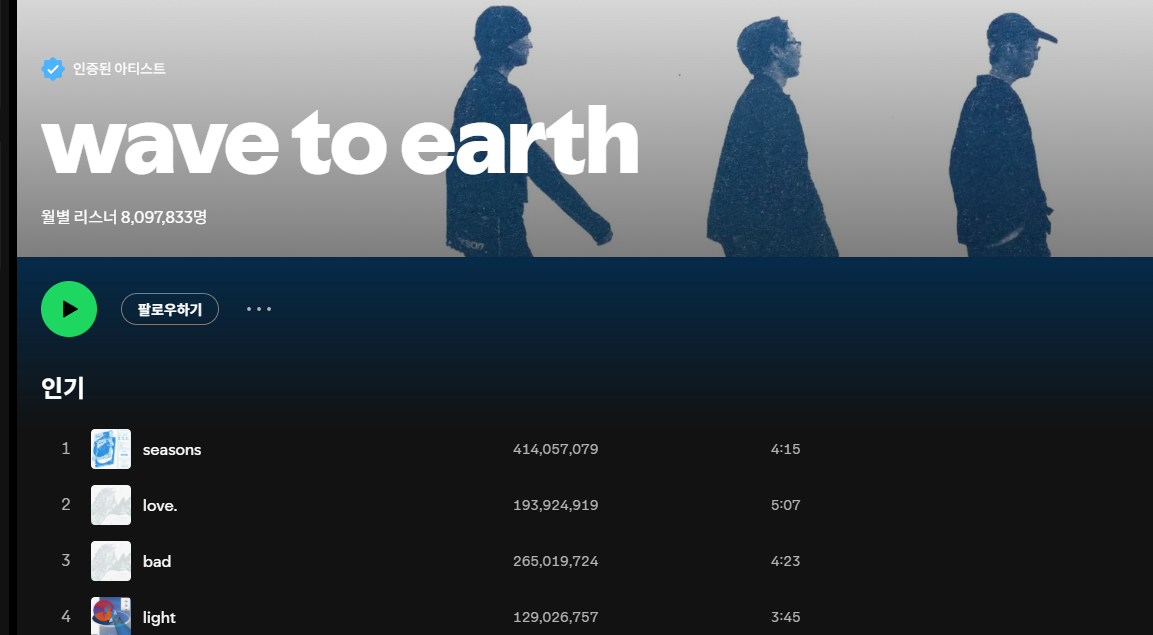Select the bad track title

click(x=157, y=561)
